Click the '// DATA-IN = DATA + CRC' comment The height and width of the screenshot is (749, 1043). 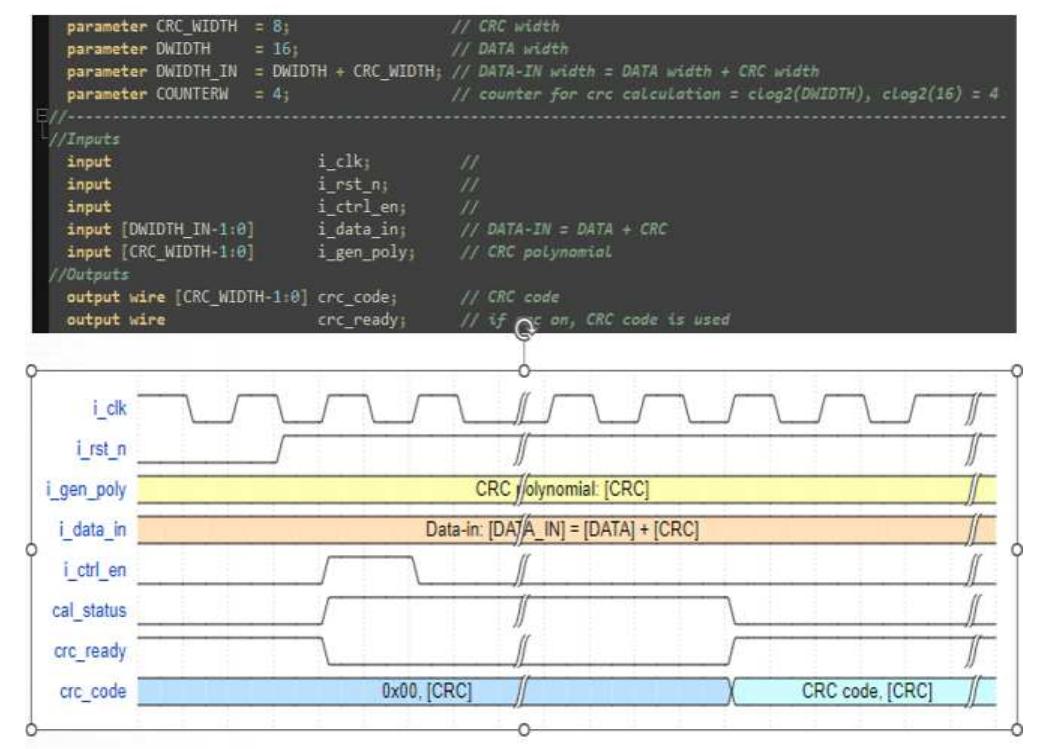(563, 229)
